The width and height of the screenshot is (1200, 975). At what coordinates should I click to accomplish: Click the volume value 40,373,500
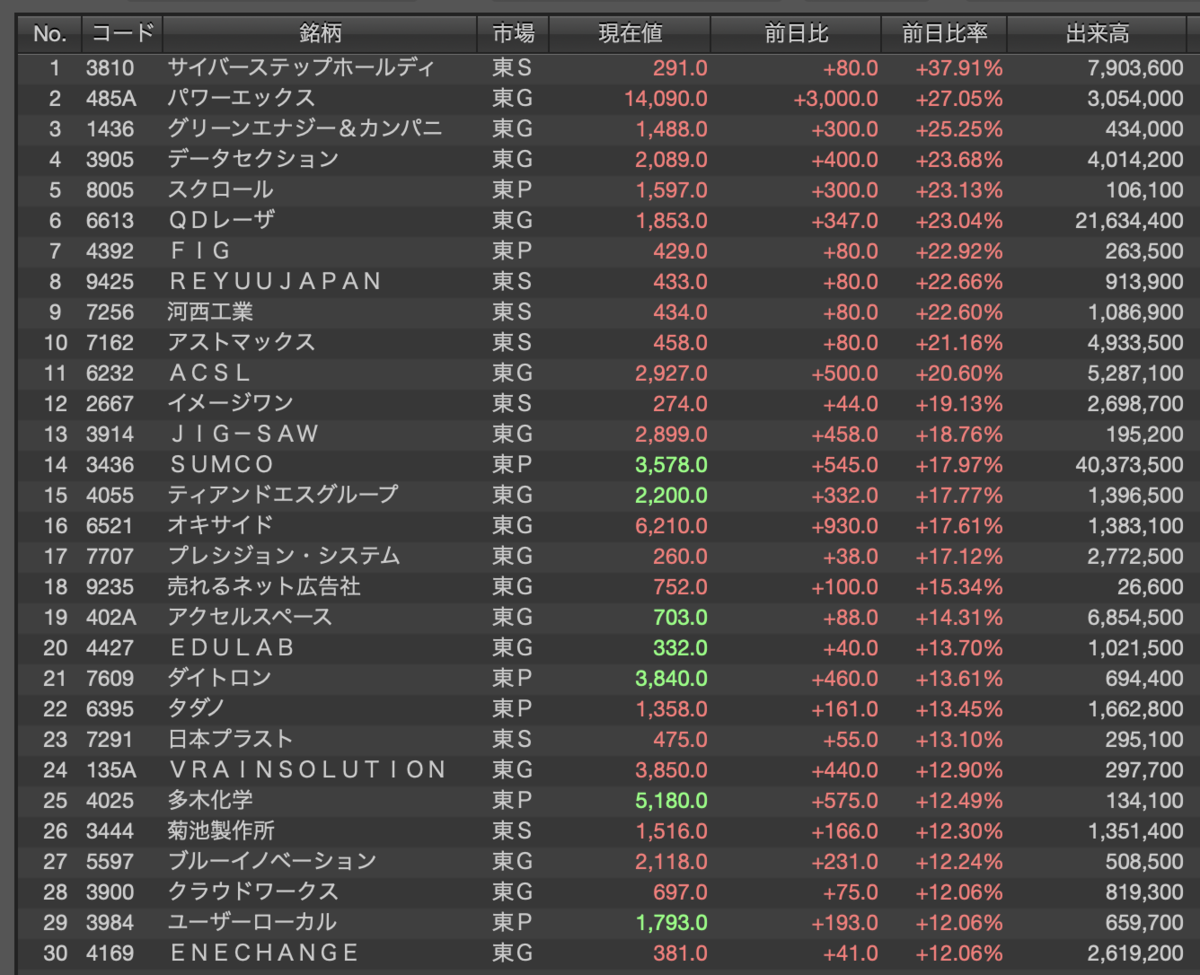(x=1130, y=464)
